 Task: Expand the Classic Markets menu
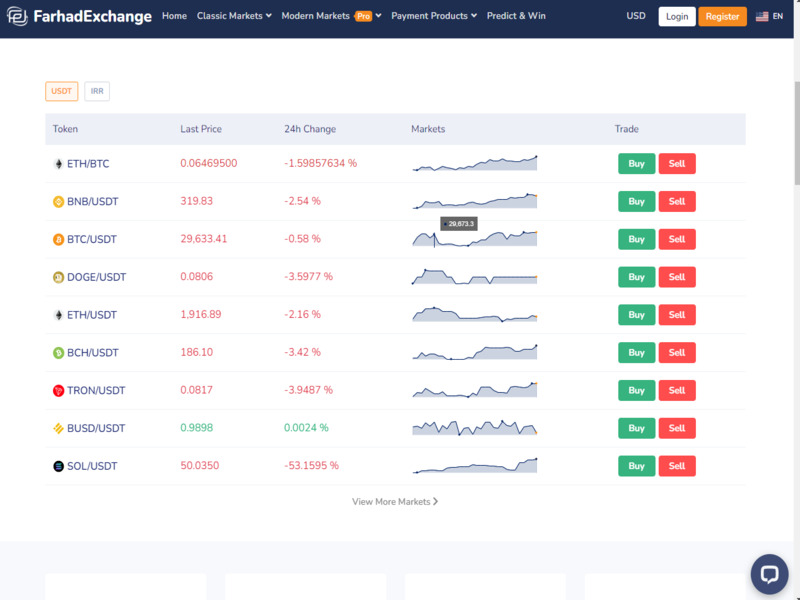234,16
